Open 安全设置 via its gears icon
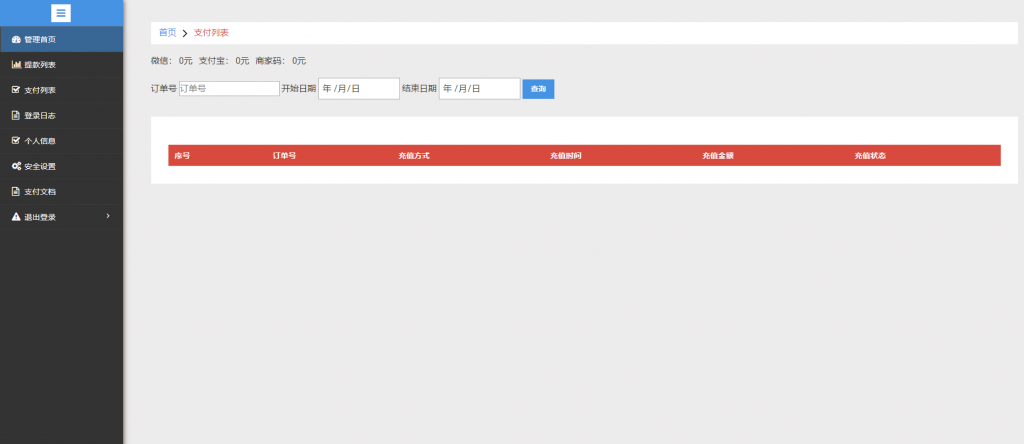This screenshot has width=1024, height=444. (x=16, y=166)
